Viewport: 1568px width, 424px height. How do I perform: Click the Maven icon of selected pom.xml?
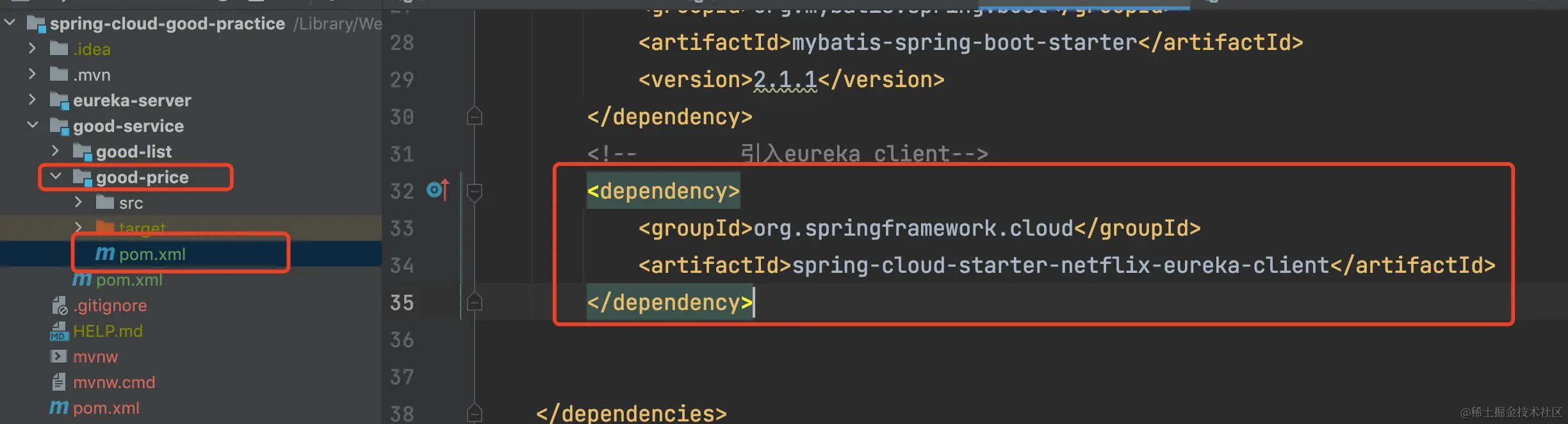(x=105, y=254)
